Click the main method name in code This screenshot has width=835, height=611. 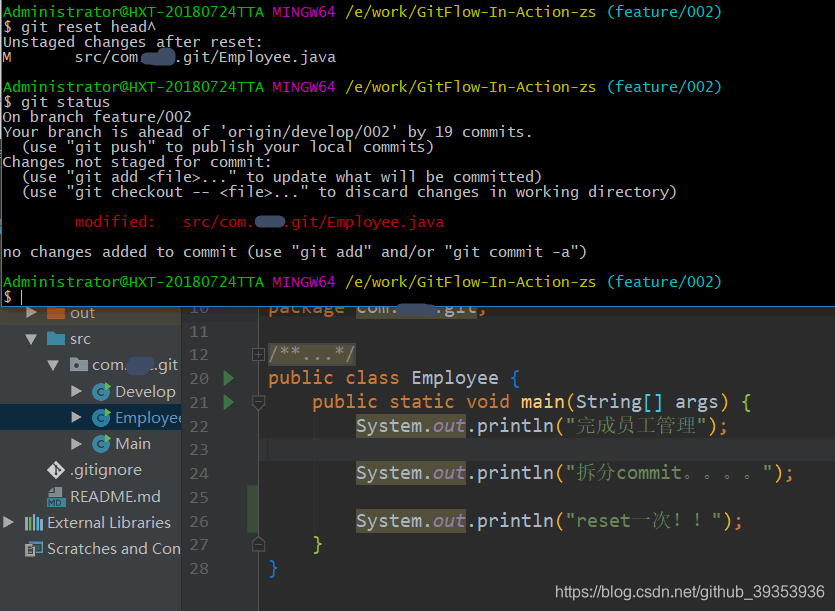click(x=543, y=402)
